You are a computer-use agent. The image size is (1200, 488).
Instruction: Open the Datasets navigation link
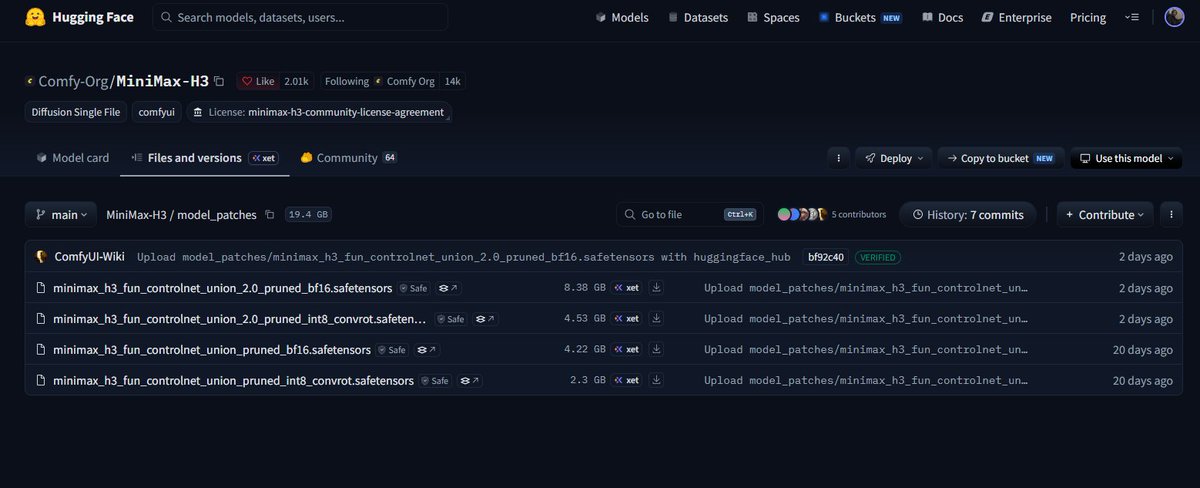(x=700, y=17)
